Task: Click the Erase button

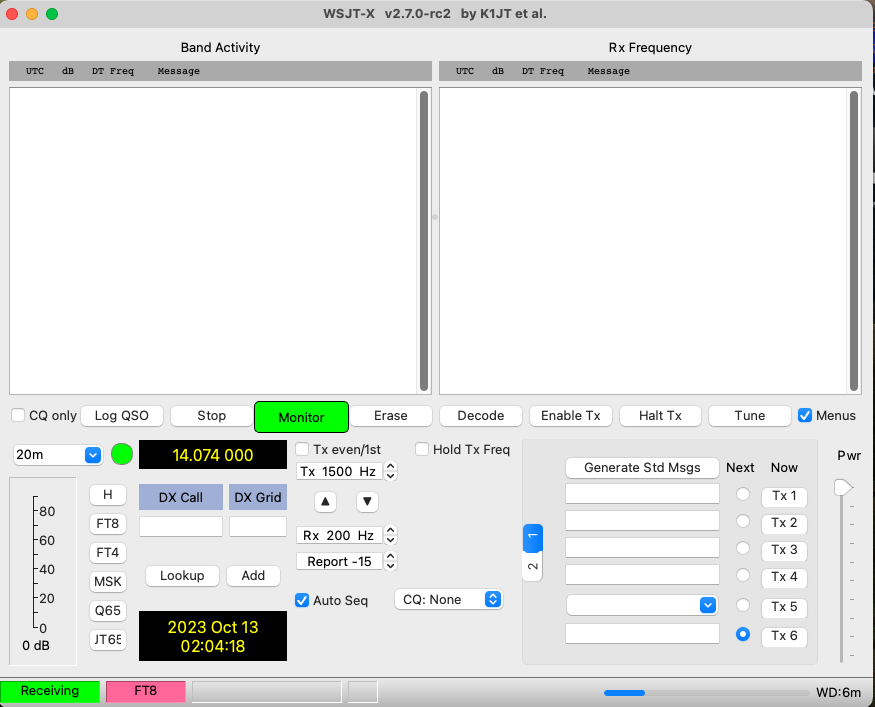Action: click(x=391, y=416)
